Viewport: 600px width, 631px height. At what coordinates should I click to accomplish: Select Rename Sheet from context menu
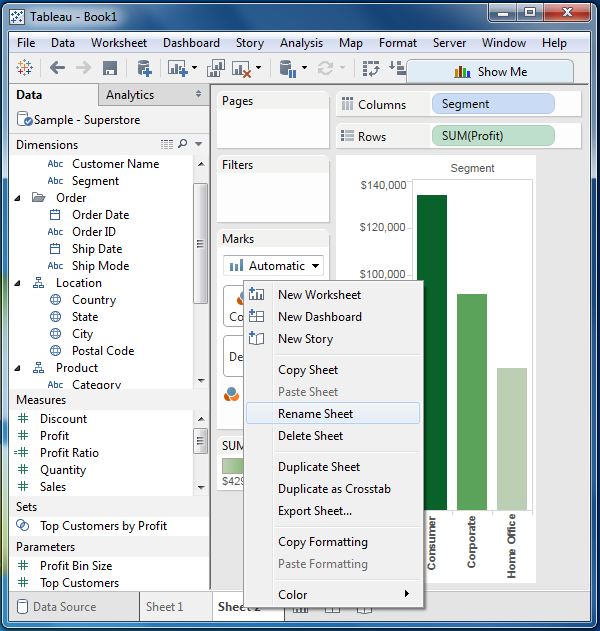[315, 413]
